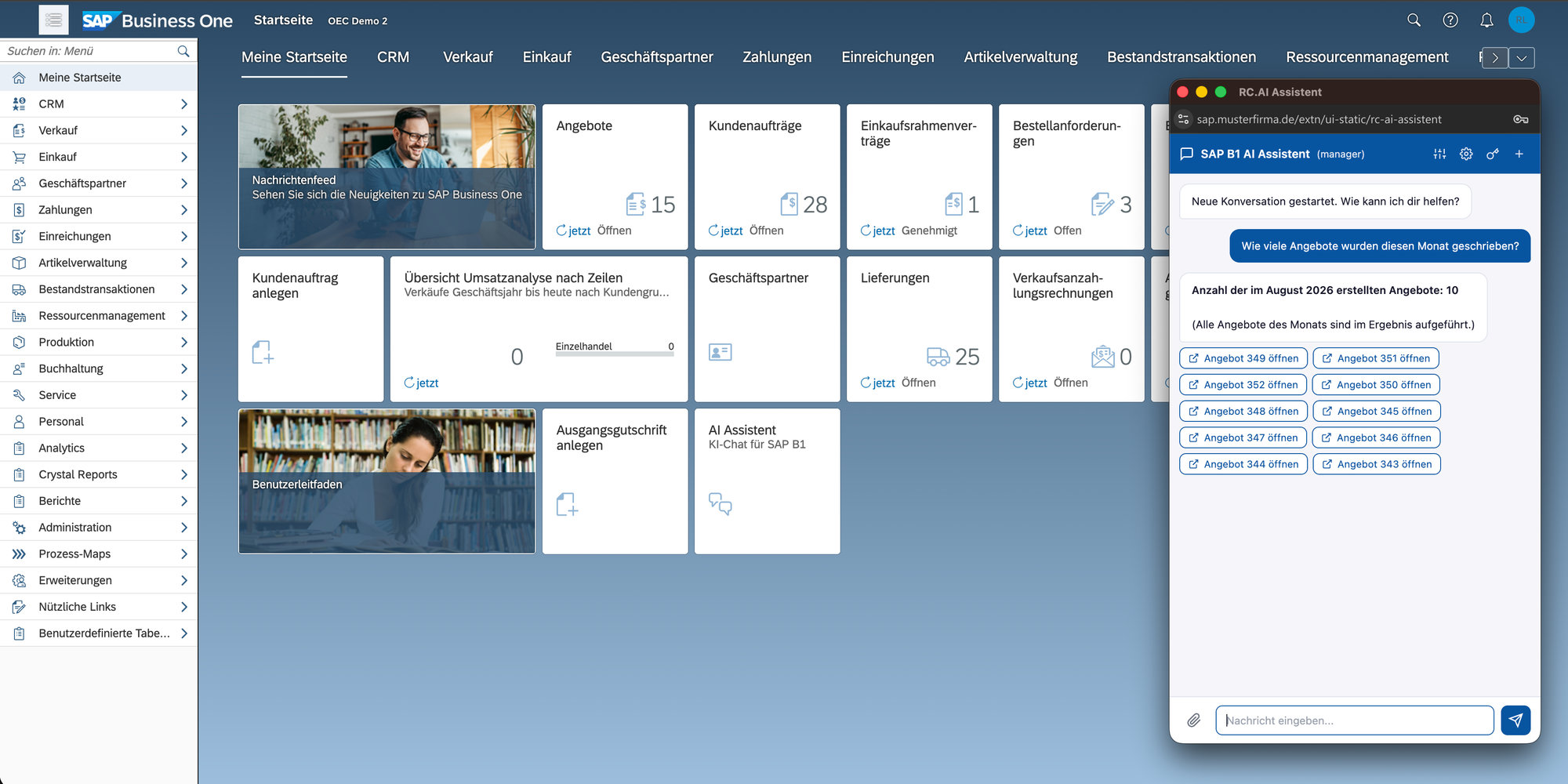
Task: Open Prozess-Maps in the sidebar
Action: 99,554
